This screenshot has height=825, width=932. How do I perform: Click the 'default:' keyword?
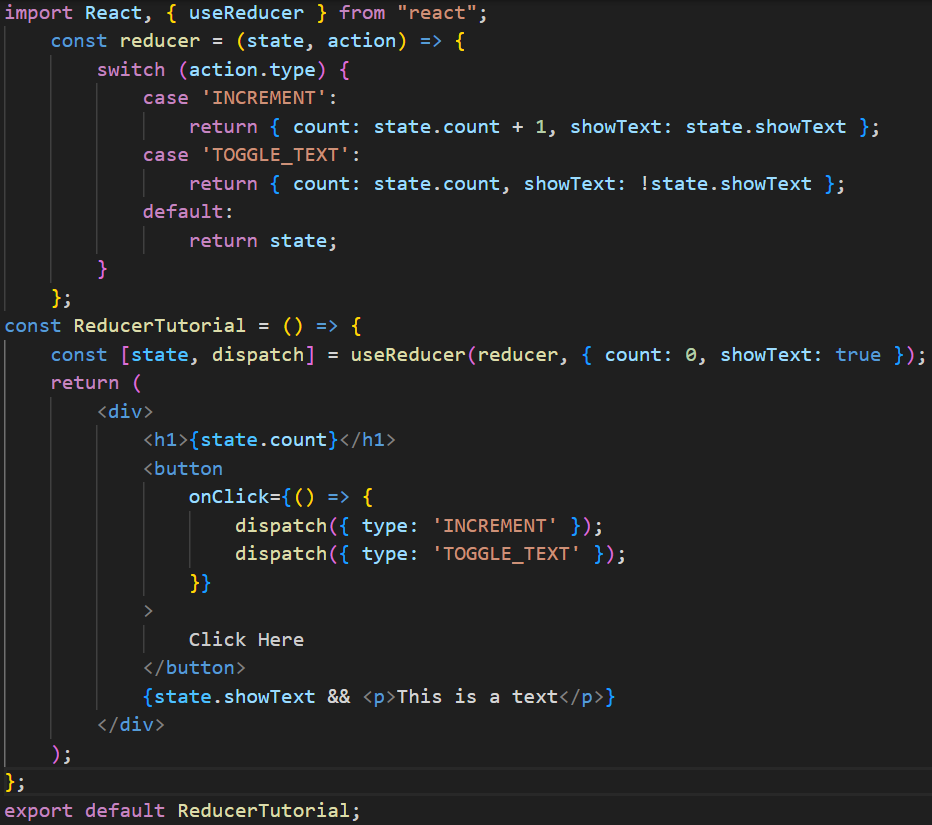(x=188, y=212)
